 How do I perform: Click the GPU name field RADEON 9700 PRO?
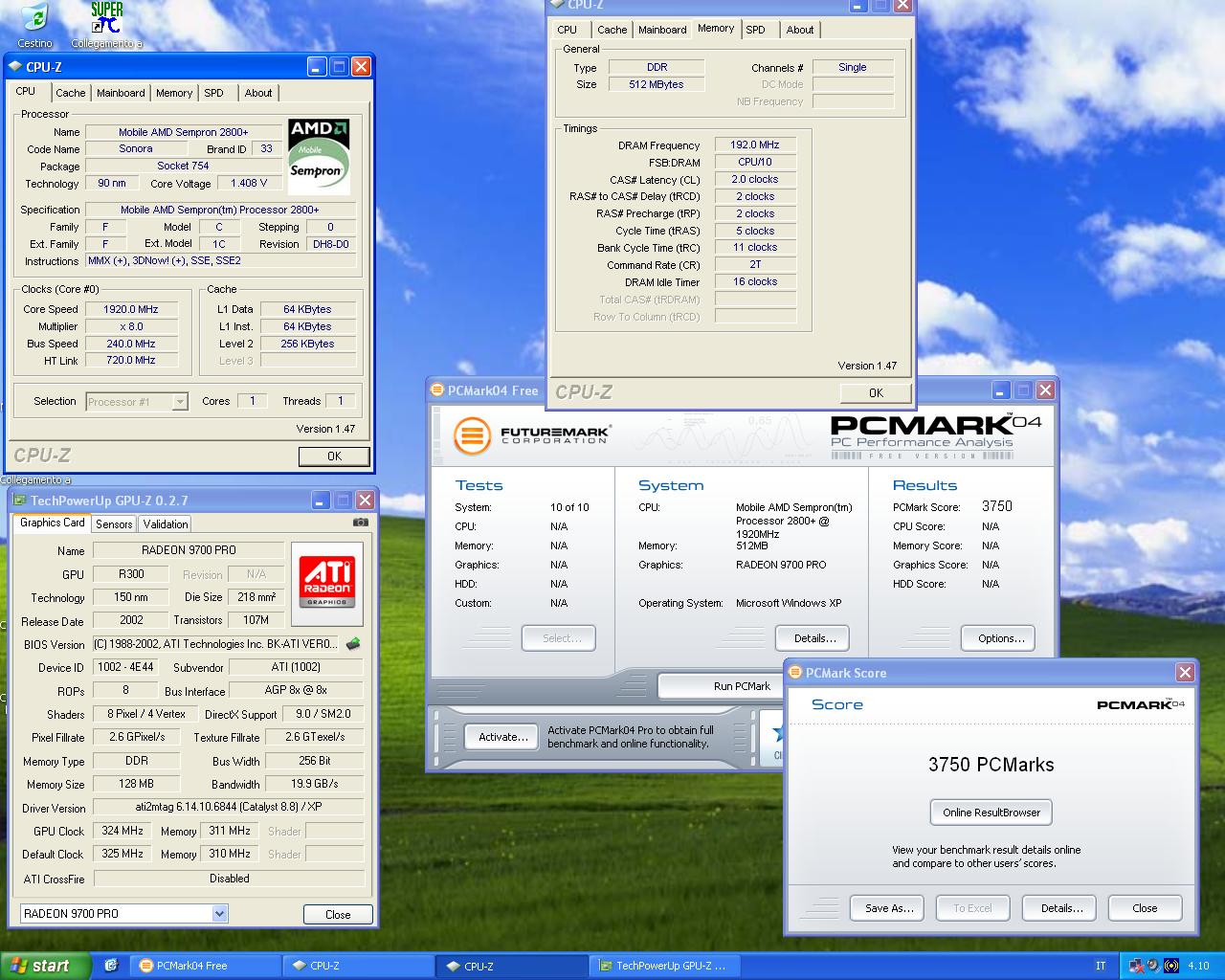coord(189,550)
